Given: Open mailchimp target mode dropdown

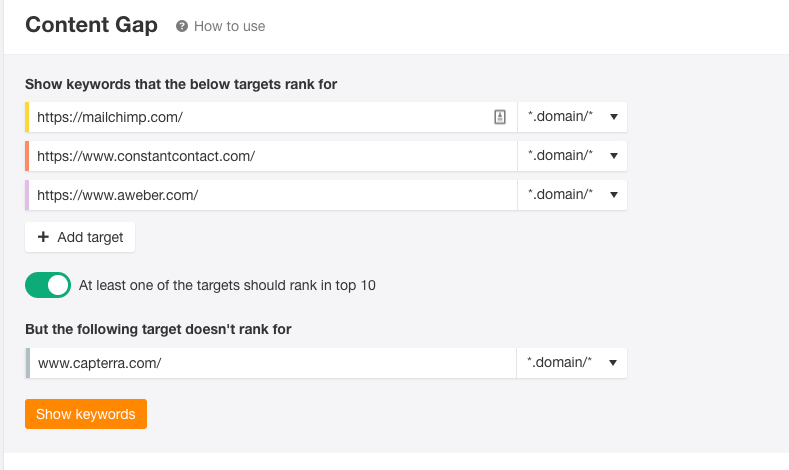Looking at the screenshot, I should click(573, 117).
